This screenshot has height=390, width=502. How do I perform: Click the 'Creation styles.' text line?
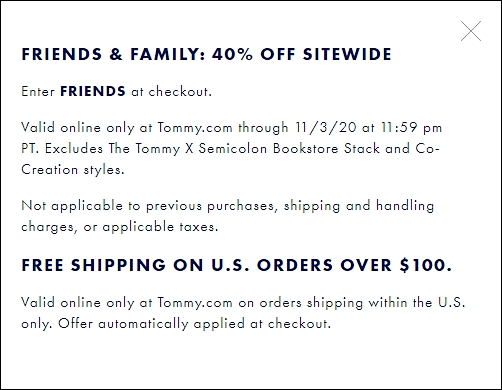73,170
